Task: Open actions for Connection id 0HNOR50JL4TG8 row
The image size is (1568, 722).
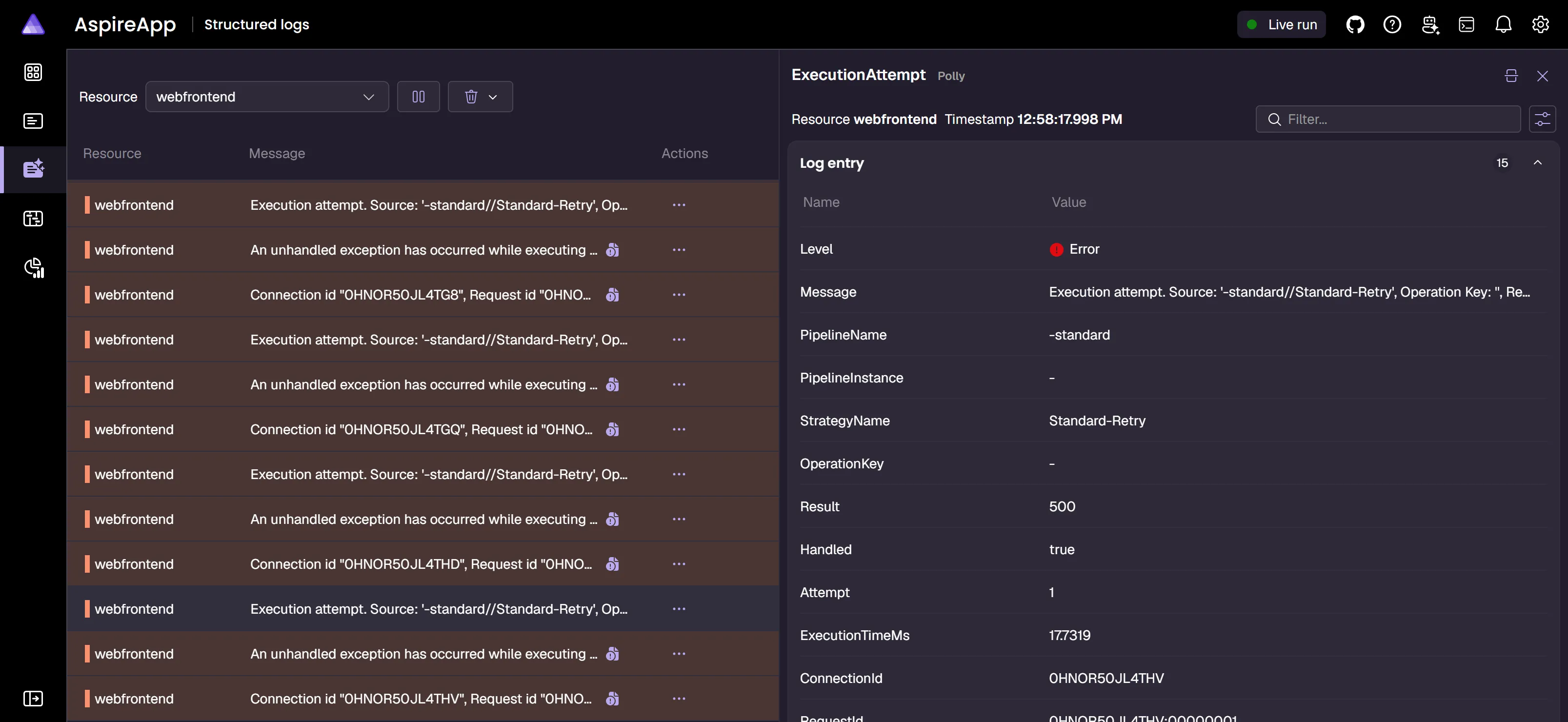Action: (679, 295)
